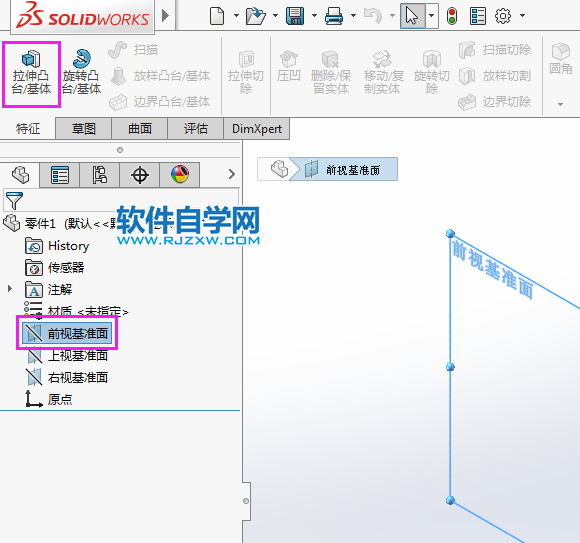Click the Revolved Boss/Base (旋转凸台/基体) tool
The image size is (580, 543).
click(81, 72)
